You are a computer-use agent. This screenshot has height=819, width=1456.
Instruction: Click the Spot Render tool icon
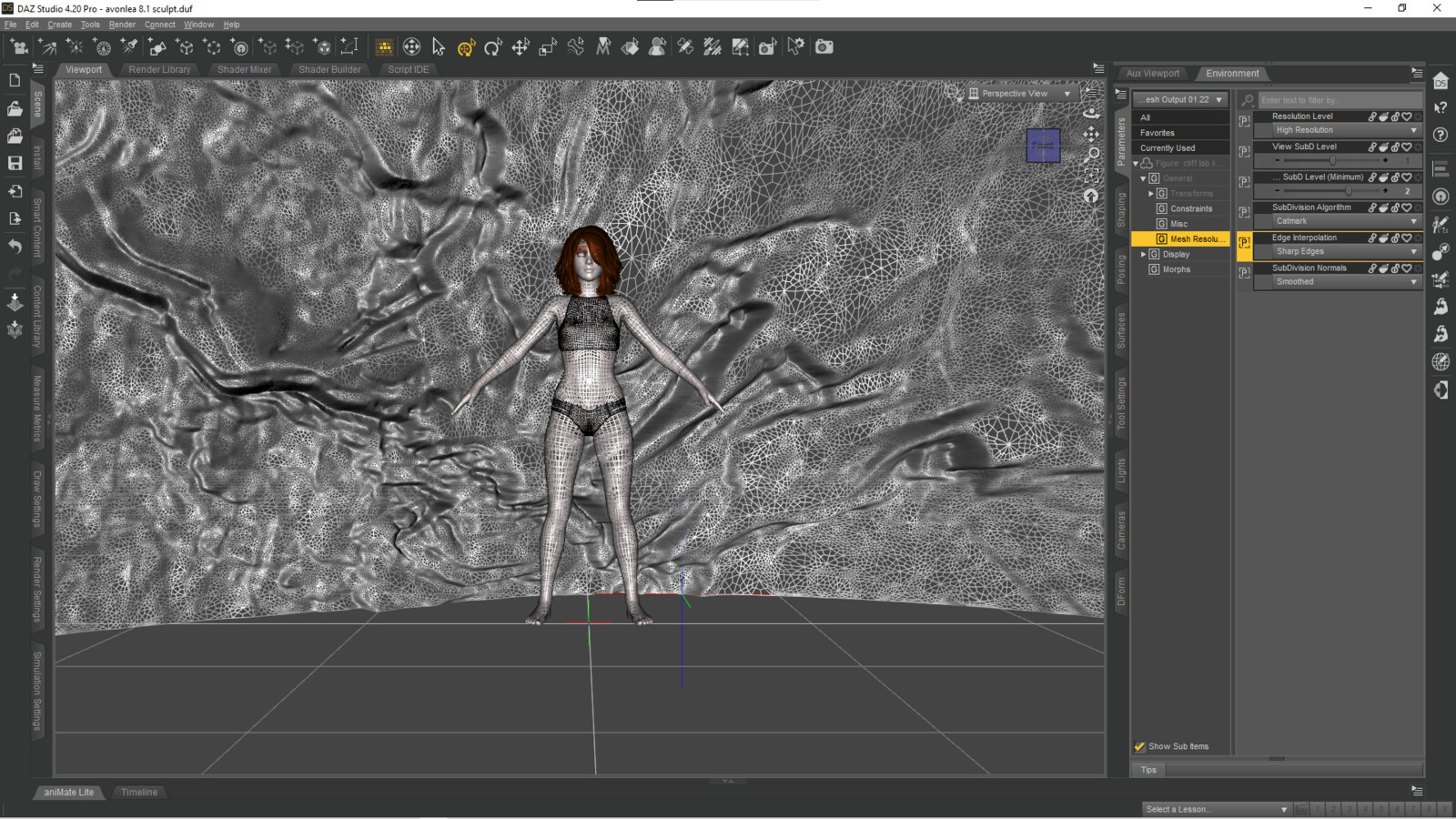[x=769, y=46]
